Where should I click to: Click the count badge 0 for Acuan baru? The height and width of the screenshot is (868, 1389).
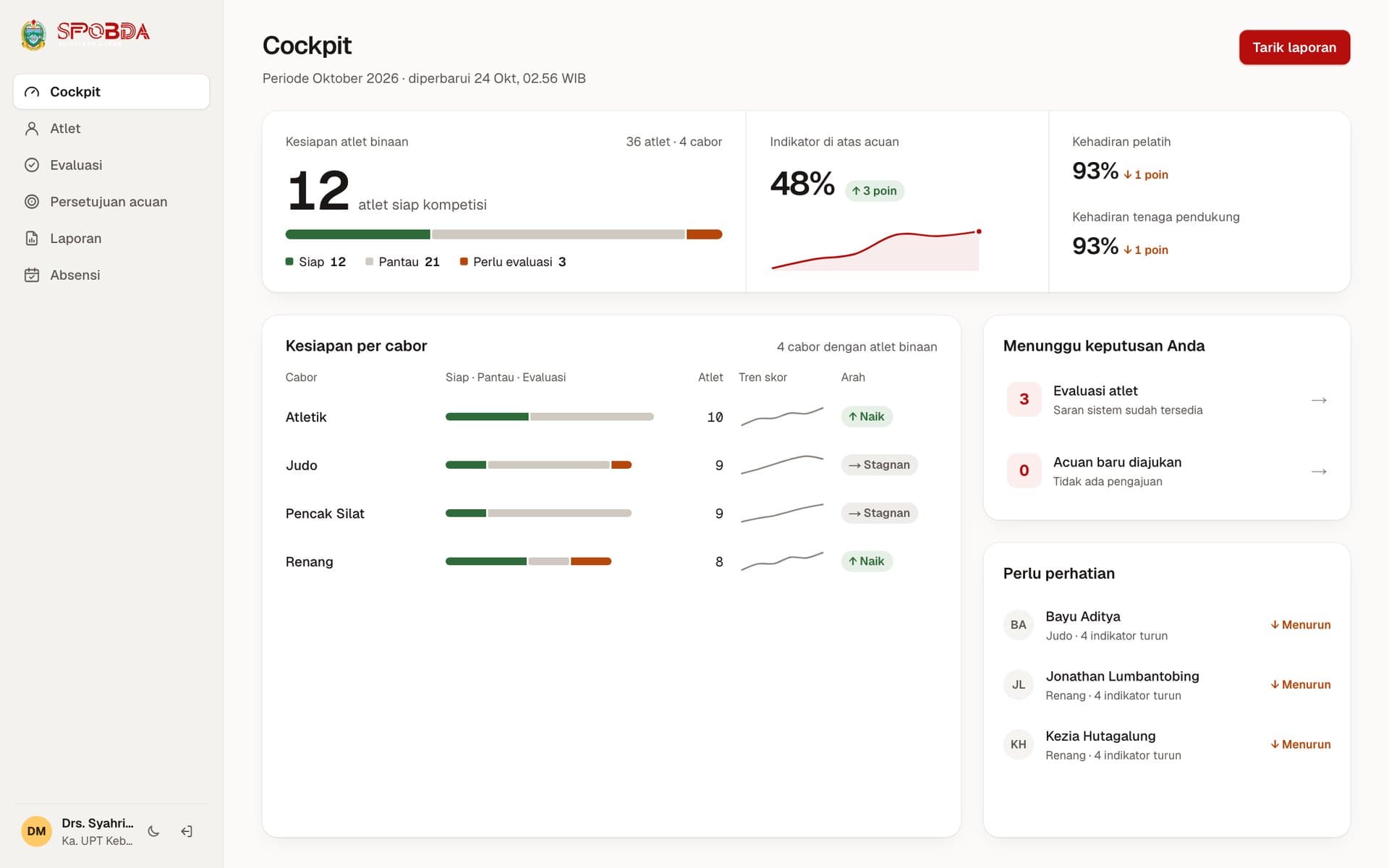point(1024,471)
